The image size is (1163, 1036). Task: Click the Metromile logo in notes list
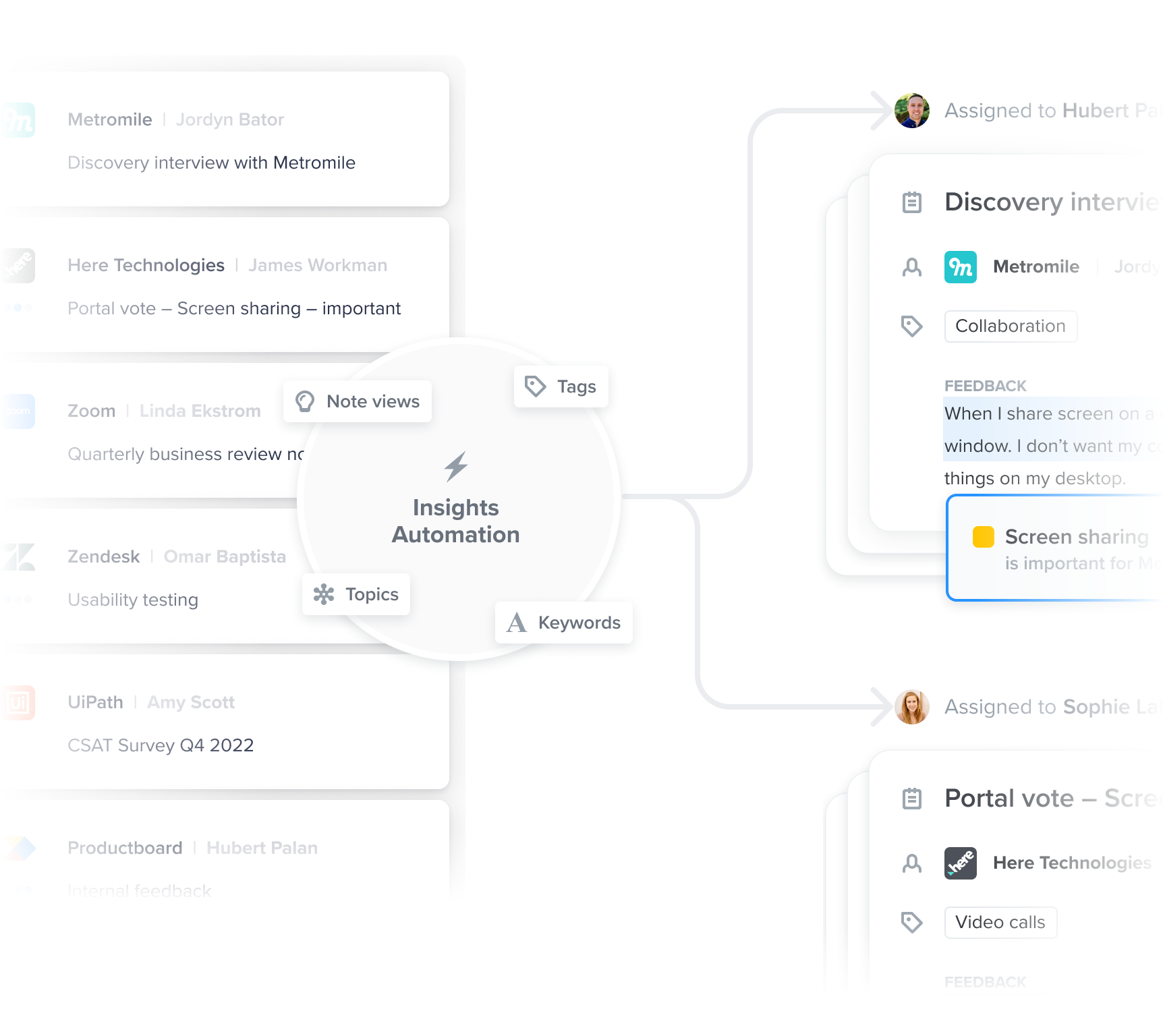19,120
